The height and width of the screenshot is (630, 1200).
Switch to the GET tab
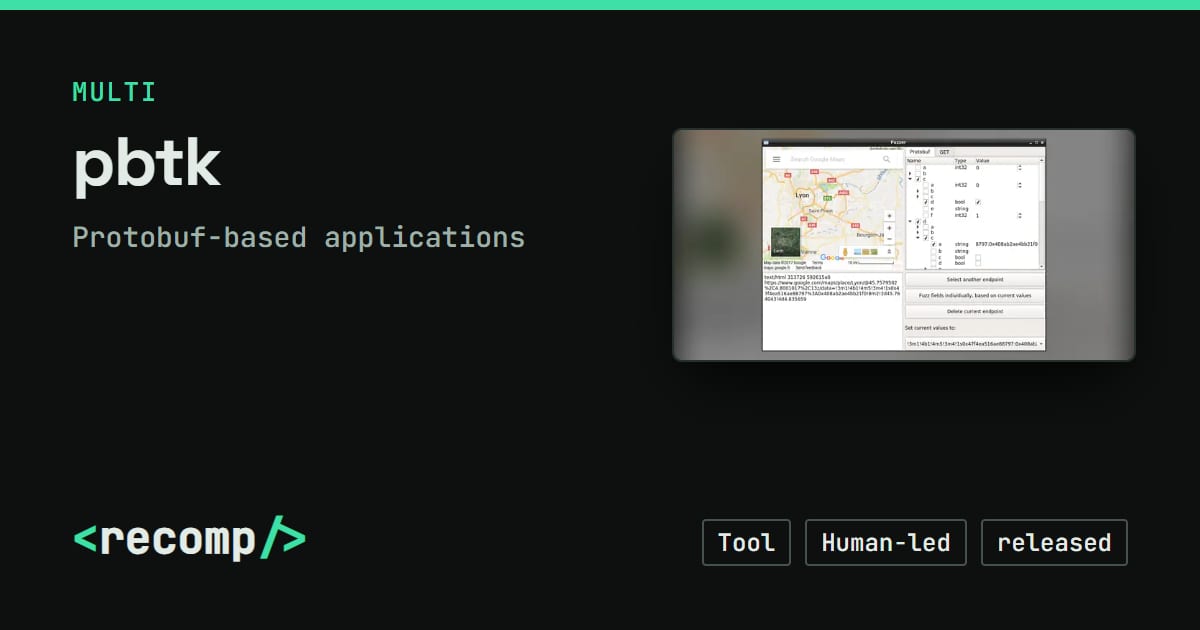[x=944, y=152]
